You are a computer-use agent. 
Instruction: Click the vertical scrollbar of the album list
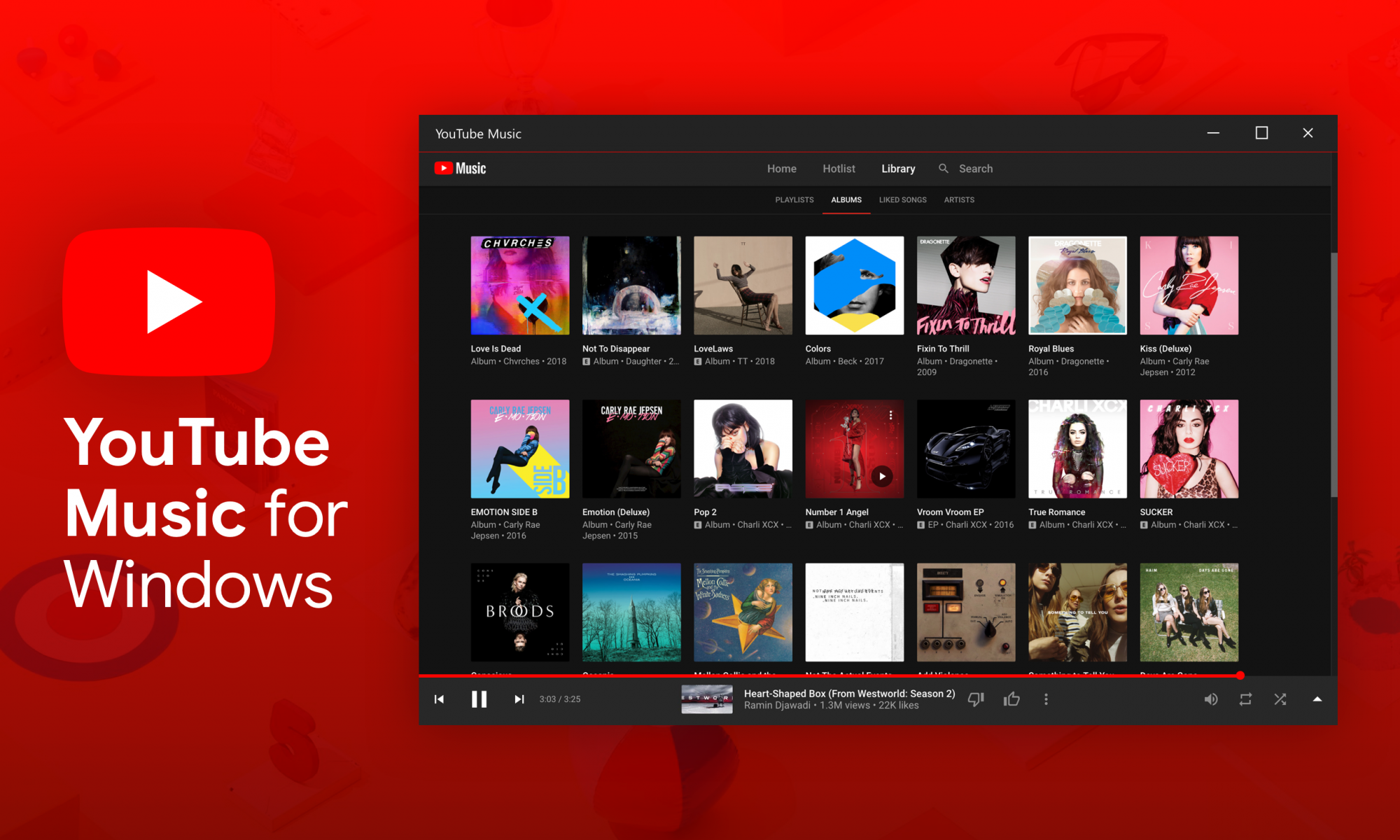1333,374
